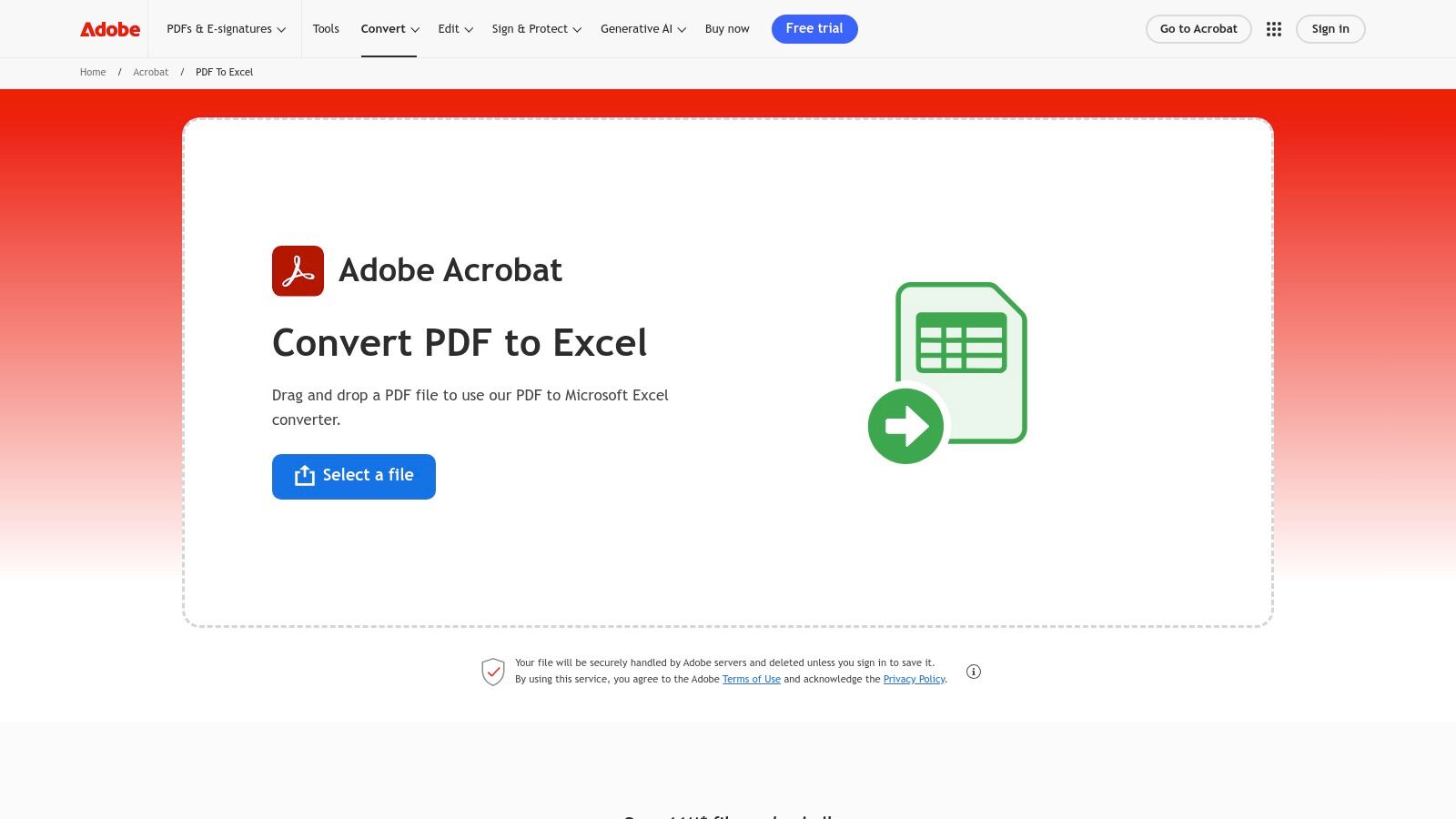Click the green arrow conversion icon
The height and width of the screenshot is (819, 1456).
905,425
